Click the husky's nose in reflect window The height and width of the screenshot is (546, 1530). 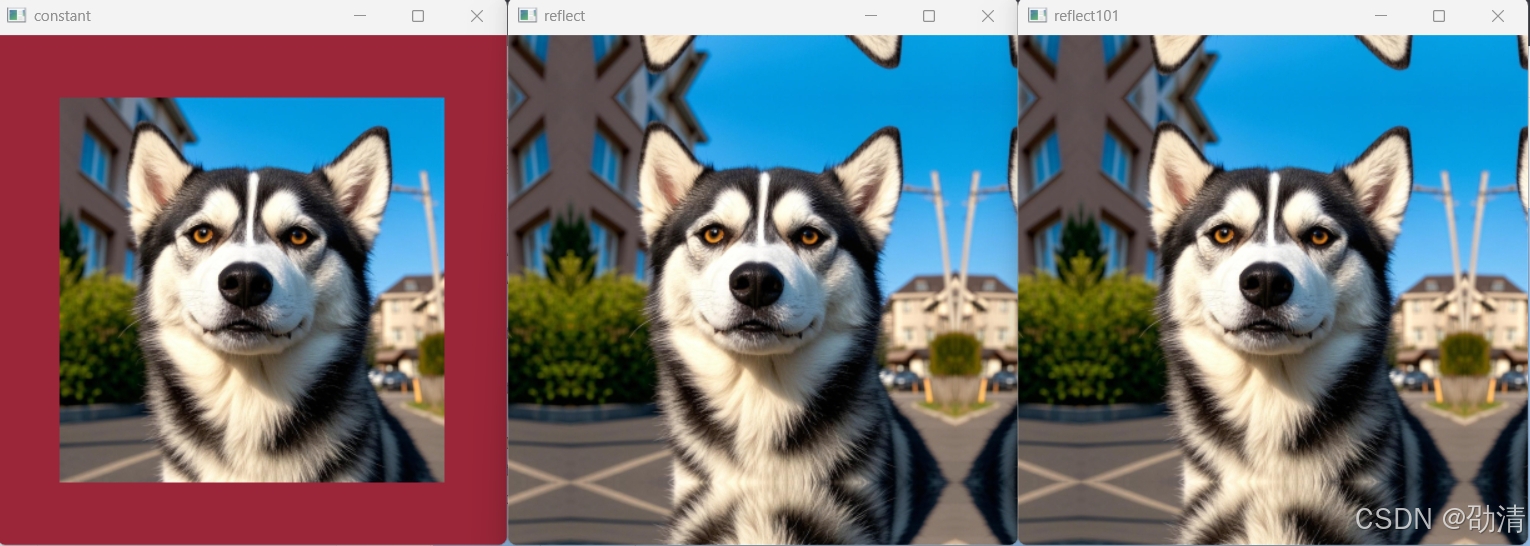[x=757, y=285]
